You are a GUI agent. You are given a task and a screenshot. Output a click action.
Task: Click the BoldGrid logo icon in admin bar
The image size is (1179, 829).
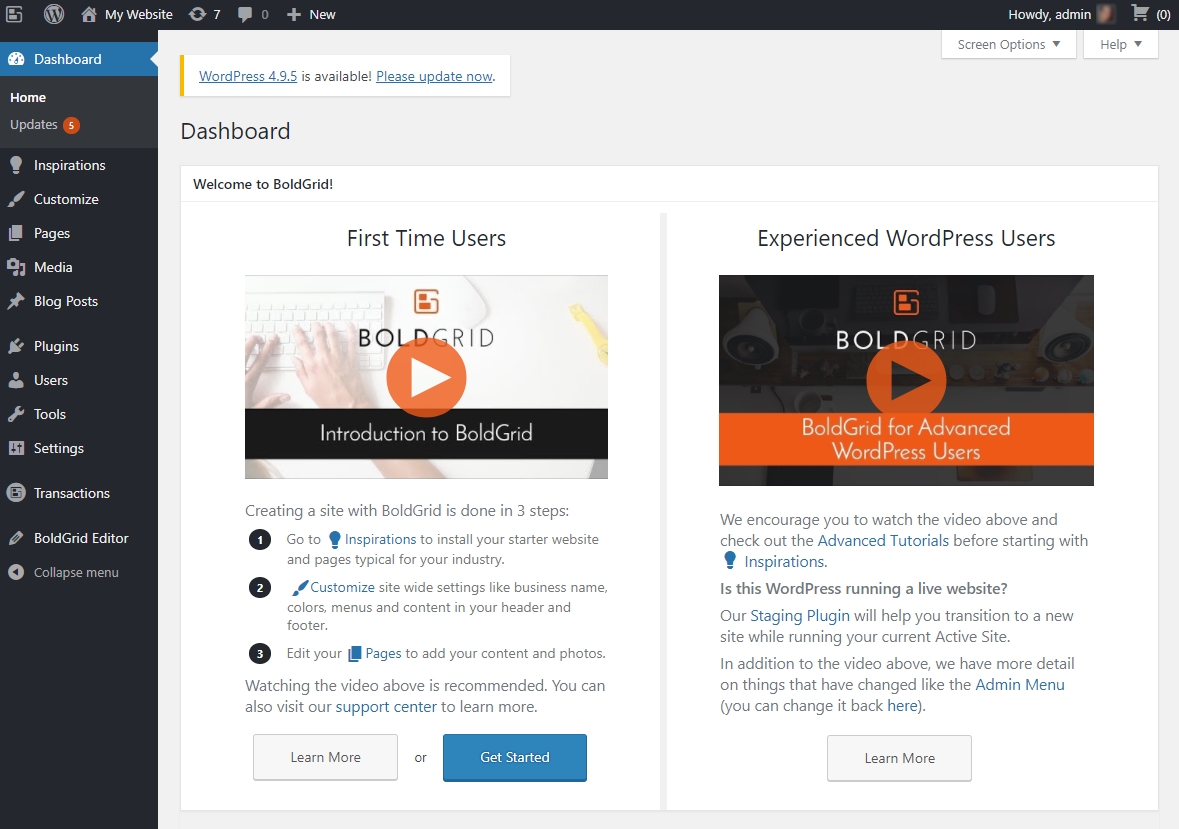(14, 14)
